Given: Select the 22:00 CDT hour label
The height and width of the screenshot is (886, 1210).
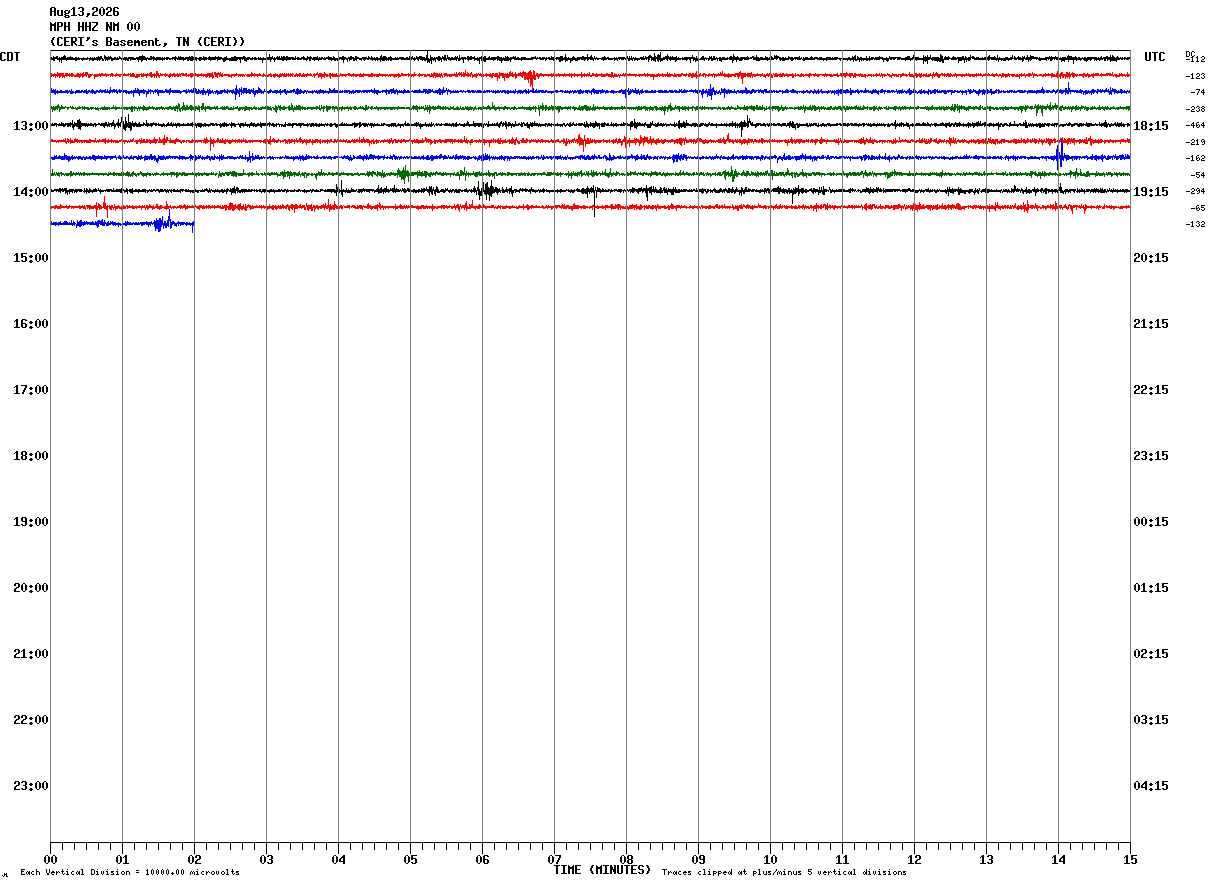Looking at the screenshot, I should point(31,720).
